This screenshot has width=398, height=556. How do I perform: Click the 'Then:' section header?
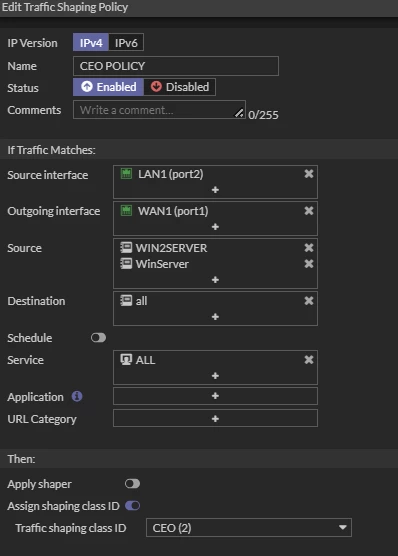(x=21, y=459)
